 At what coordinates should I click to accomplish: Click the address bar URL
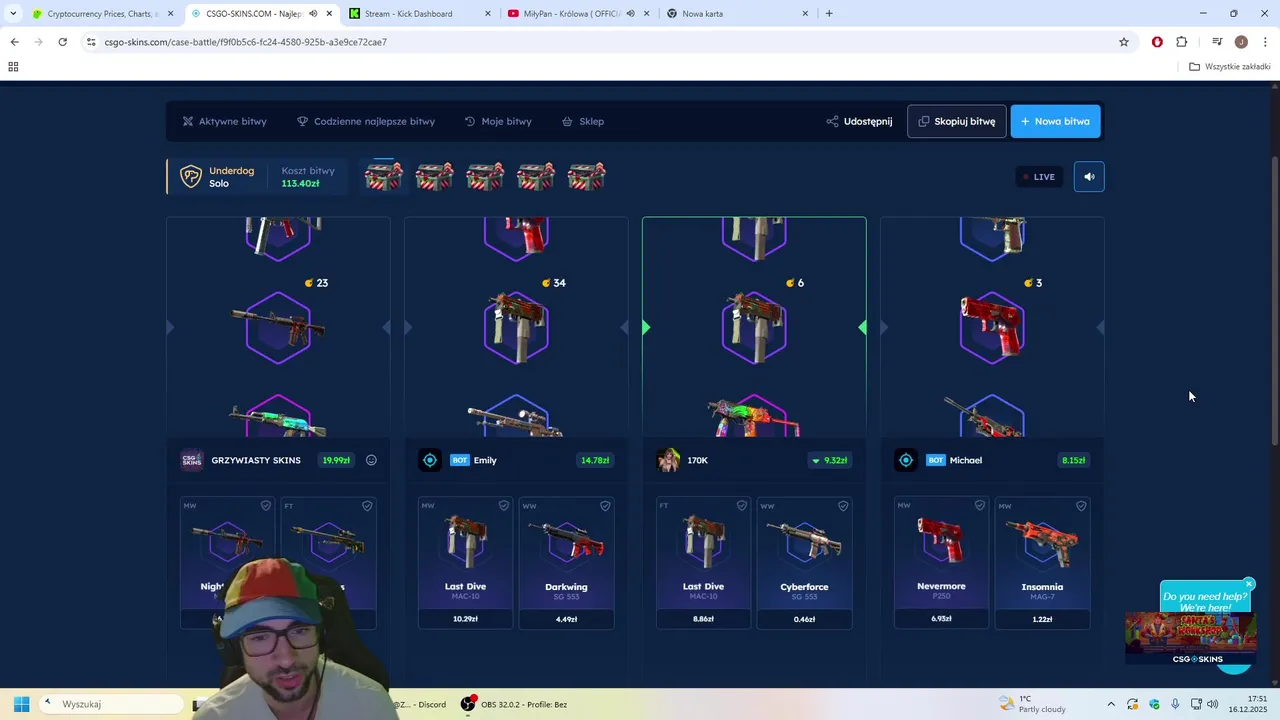coord(245,42)
